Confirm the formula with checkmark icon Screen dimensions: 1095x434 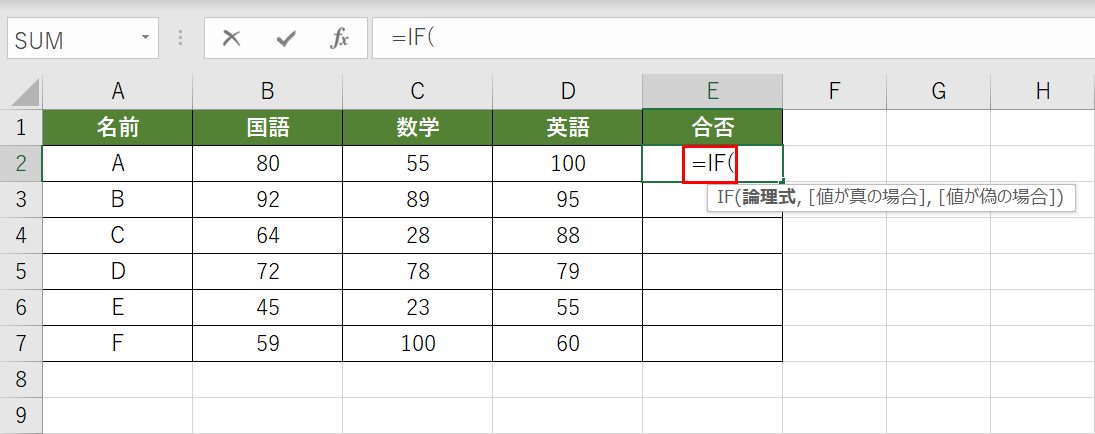[x=286, y=39]
